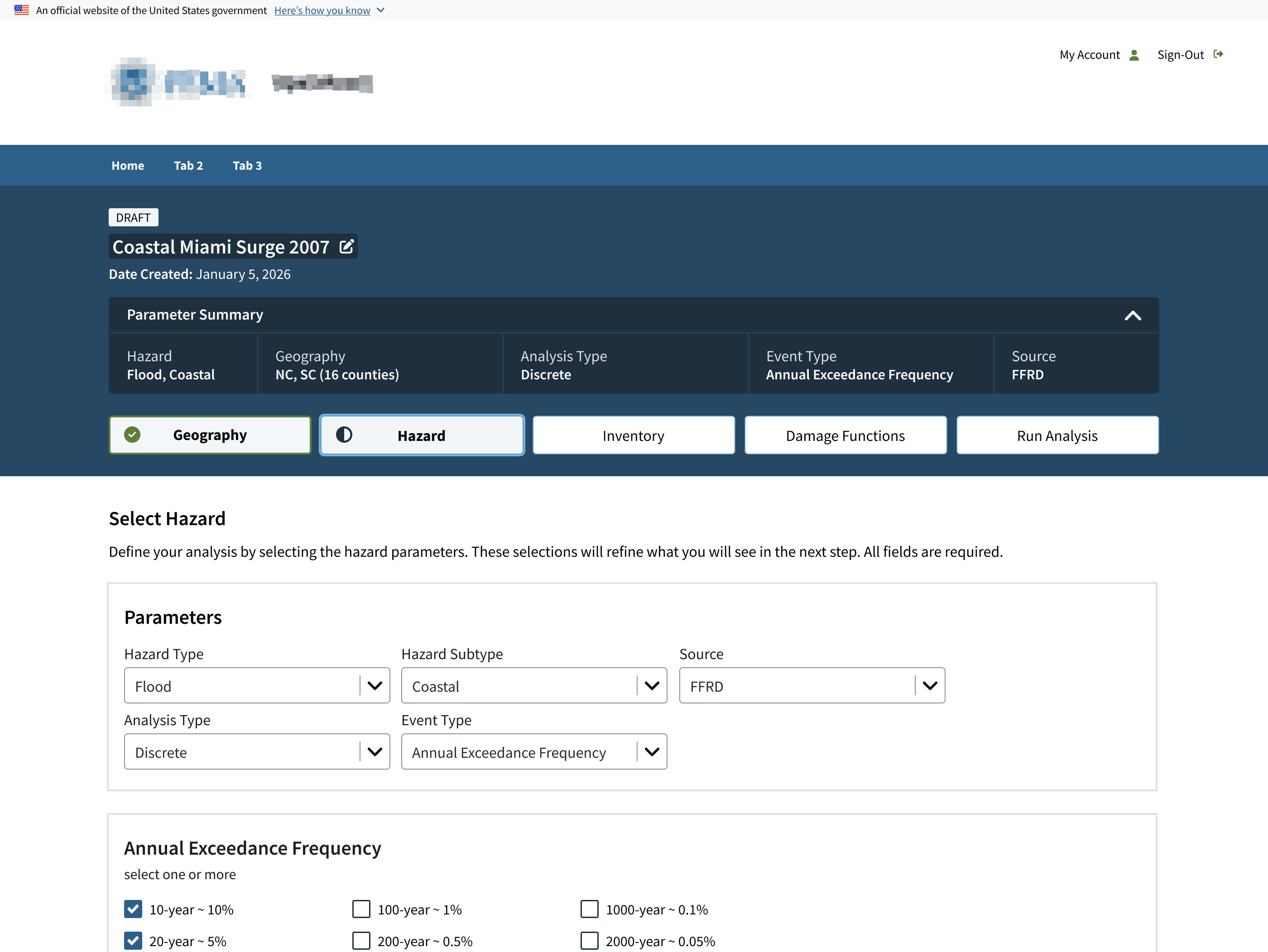This screenshot has width=1268, height=952.
Task: Open the Hazard Type dropdown
Action: [x=257, y=685]
